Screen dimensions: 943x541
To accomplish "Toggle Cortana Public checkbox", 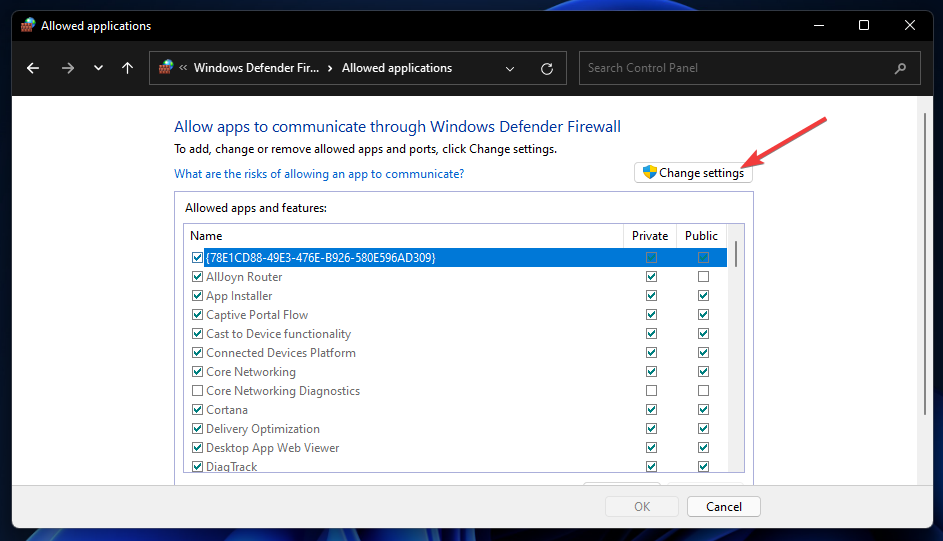I will click(x=704, y=409).
